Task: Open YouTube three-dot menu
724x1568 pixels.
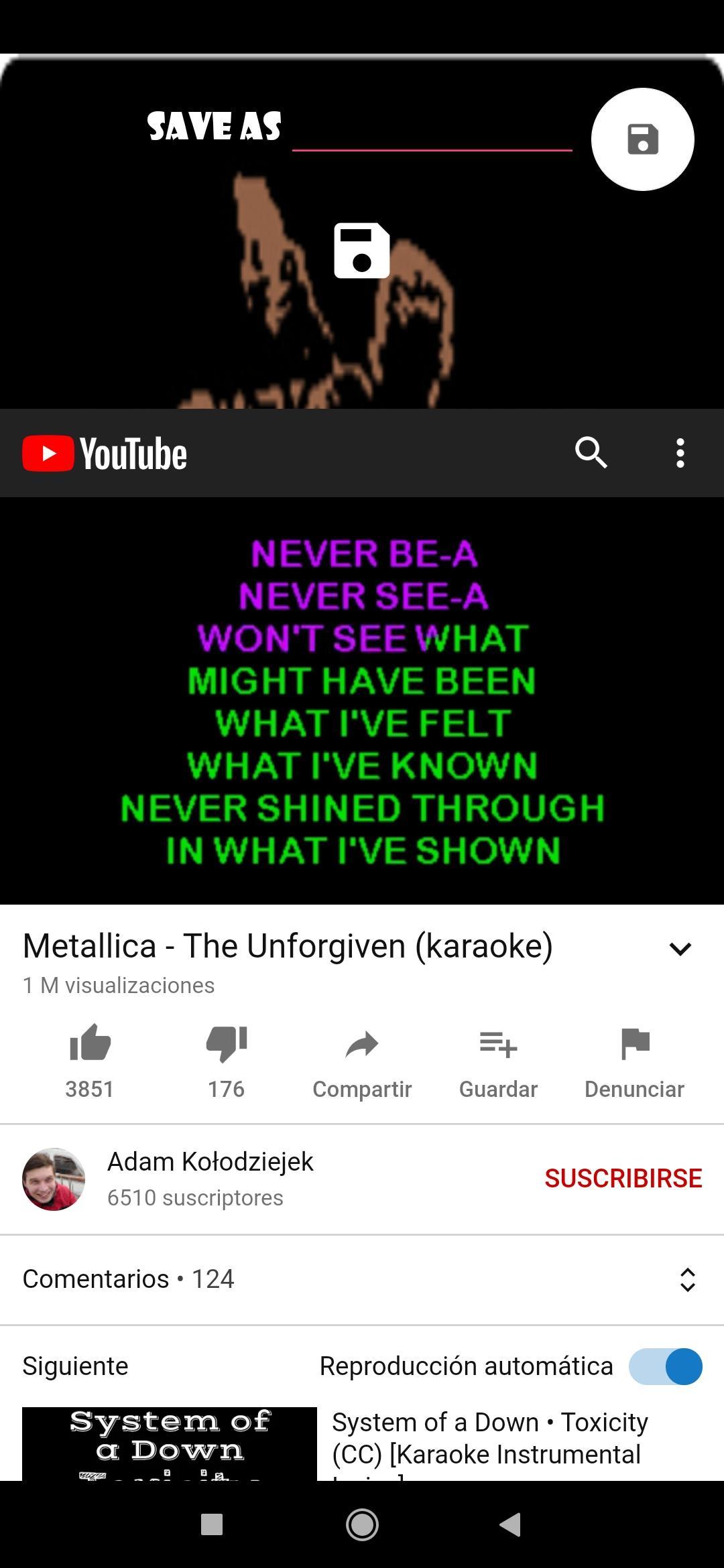Action: click(680, 453)
